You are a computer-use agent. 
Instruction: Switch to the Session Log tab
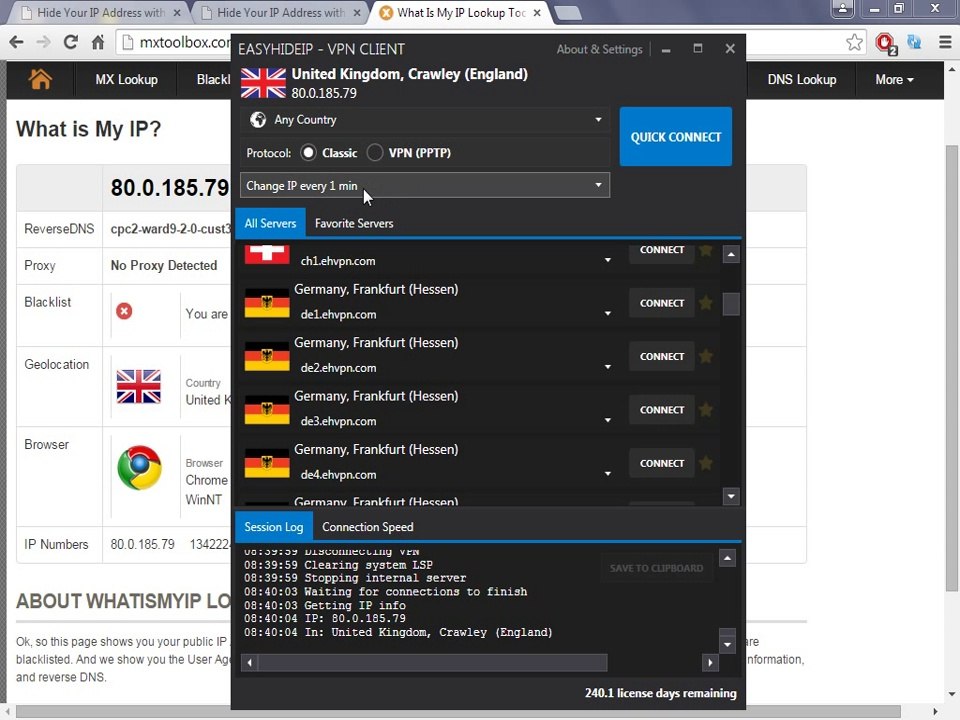click(x=274, y=527)
